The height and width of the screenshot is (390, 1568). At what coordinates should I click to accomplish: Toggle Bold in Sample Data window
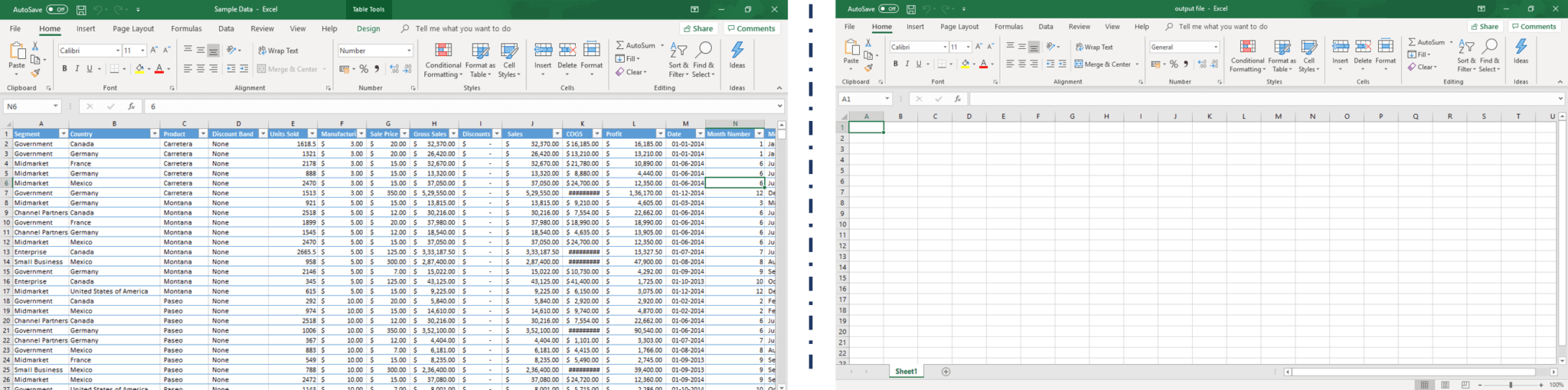(64, 69)
